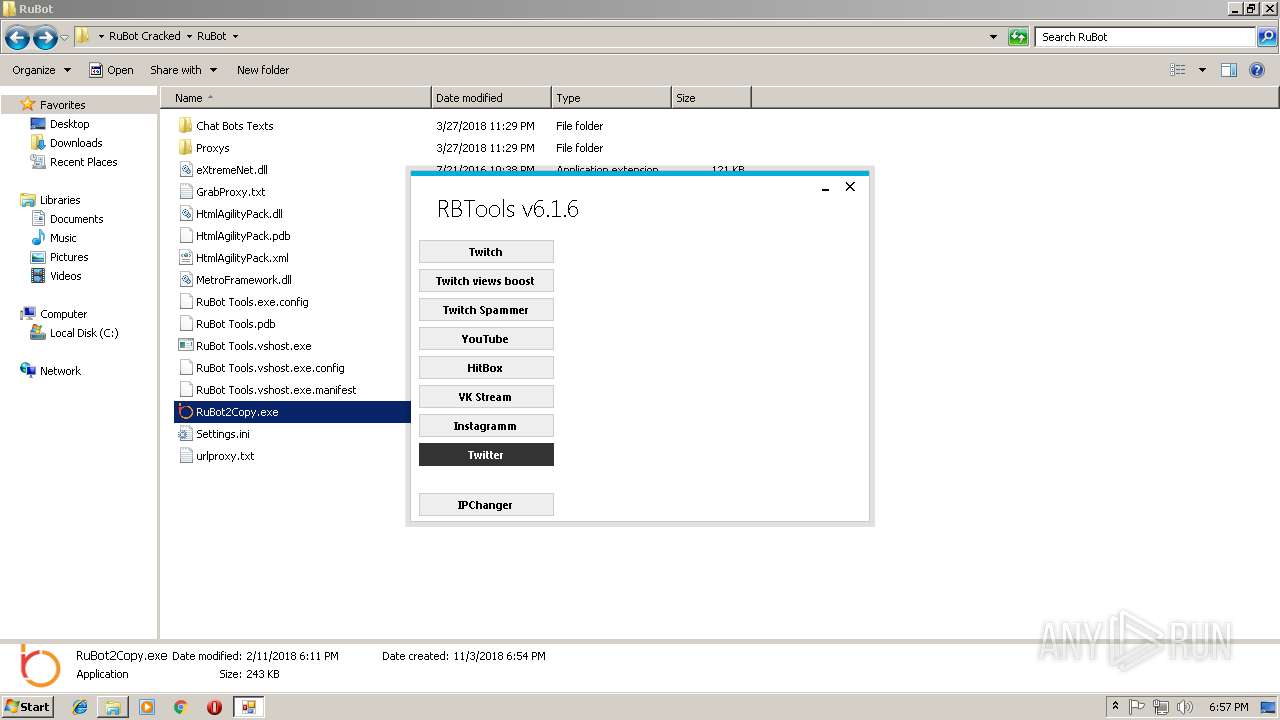Select Network in navigation pane
1280x720 pixels.
click(x=60, y=371)
